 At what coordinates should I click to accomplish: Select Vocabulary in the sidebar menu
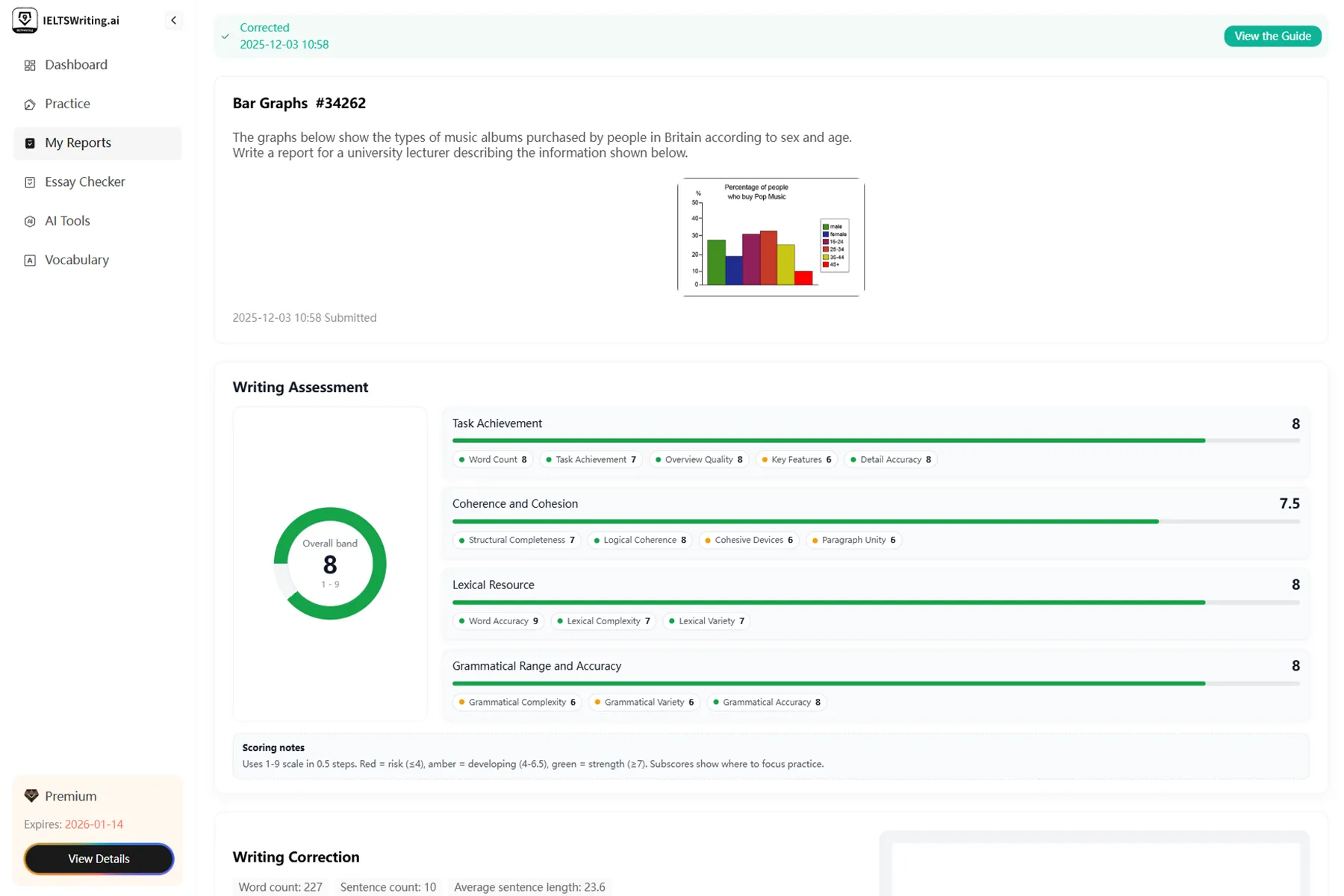coord(76,260)
